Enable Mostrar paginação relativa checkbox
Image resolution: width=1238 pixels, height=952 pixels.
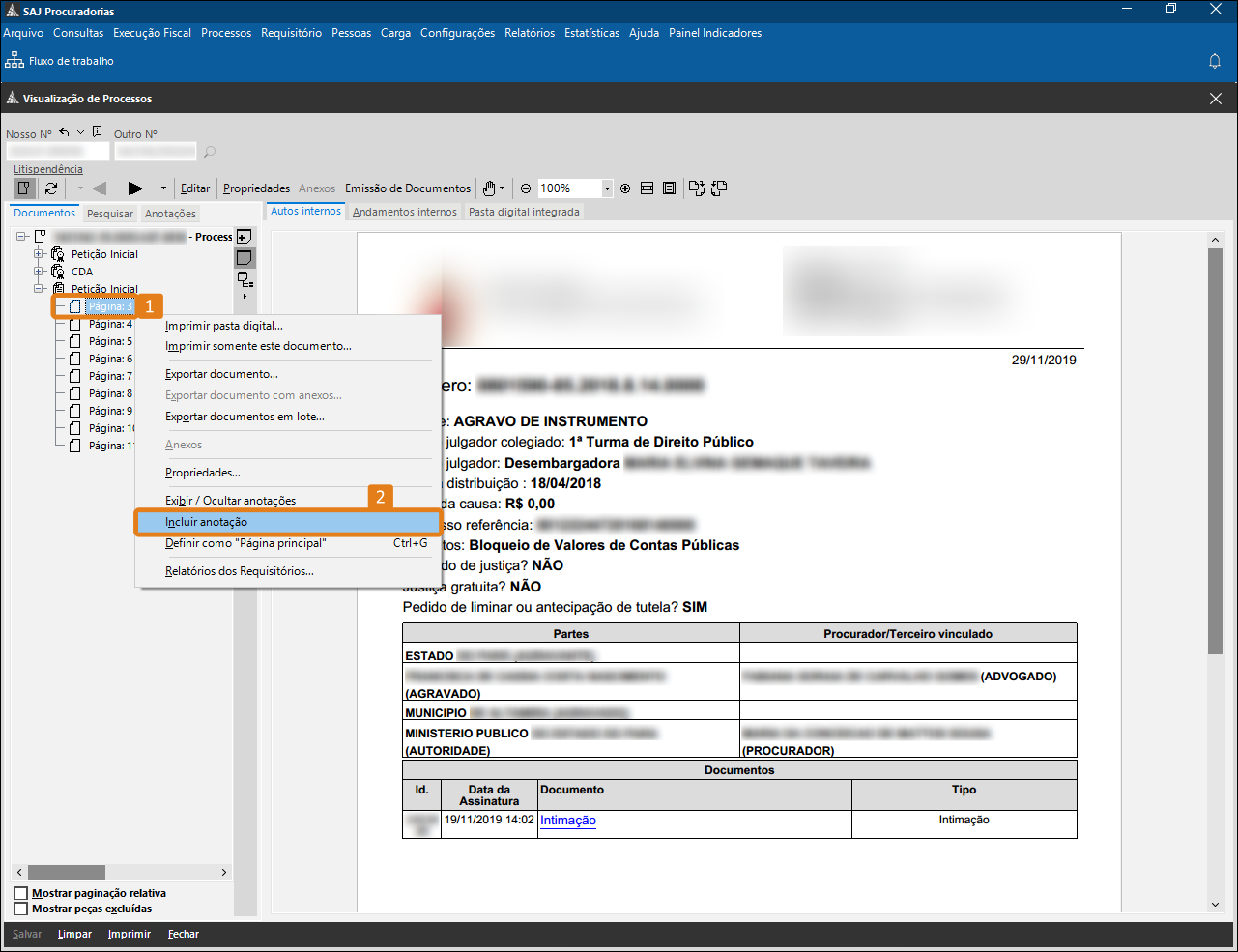coord(21,893)
